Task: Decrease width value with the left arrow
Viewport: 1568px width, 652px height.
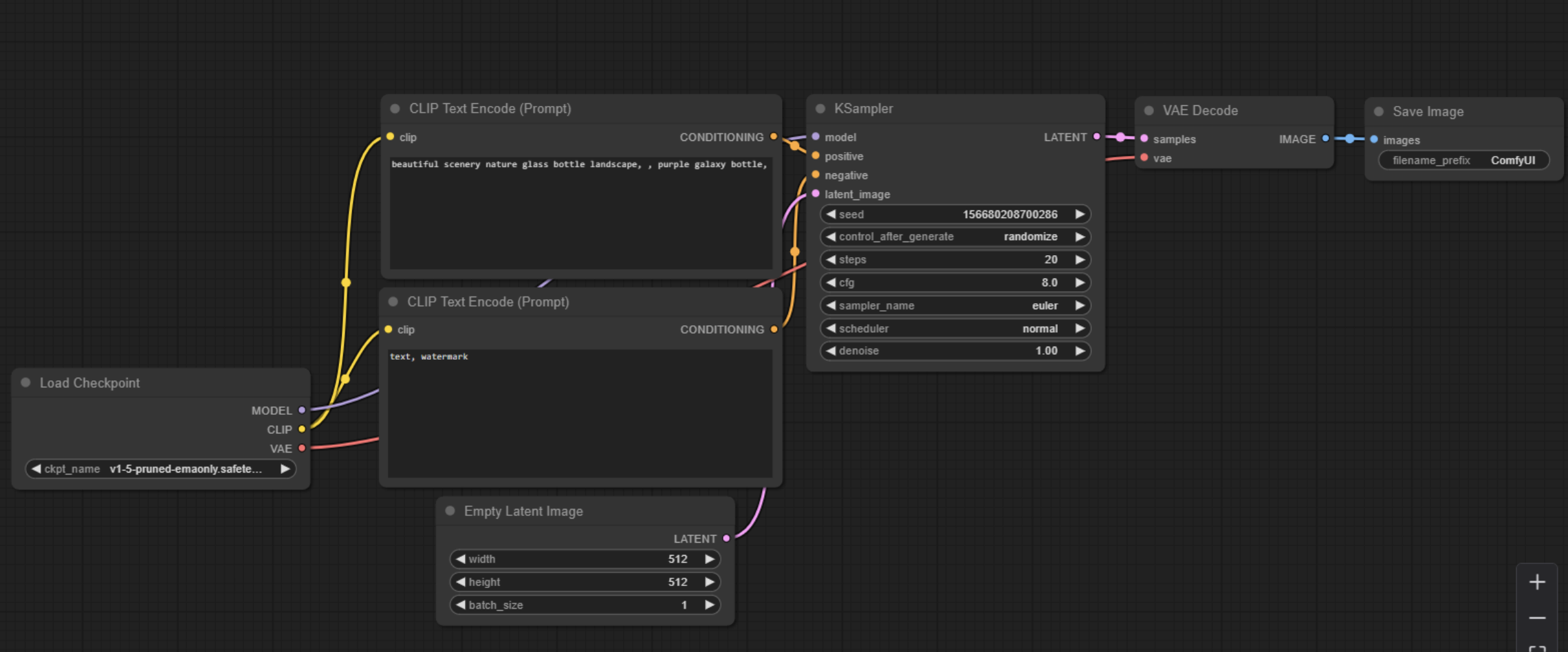Action: point(461,559)
